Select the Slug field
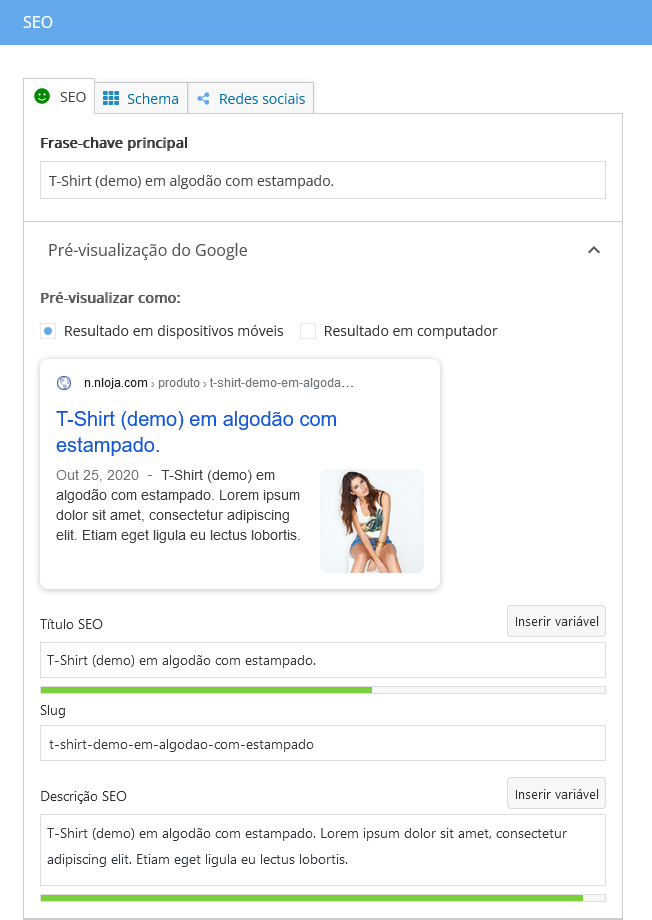This screenshot has width=652, height=920. pos(322,742)
